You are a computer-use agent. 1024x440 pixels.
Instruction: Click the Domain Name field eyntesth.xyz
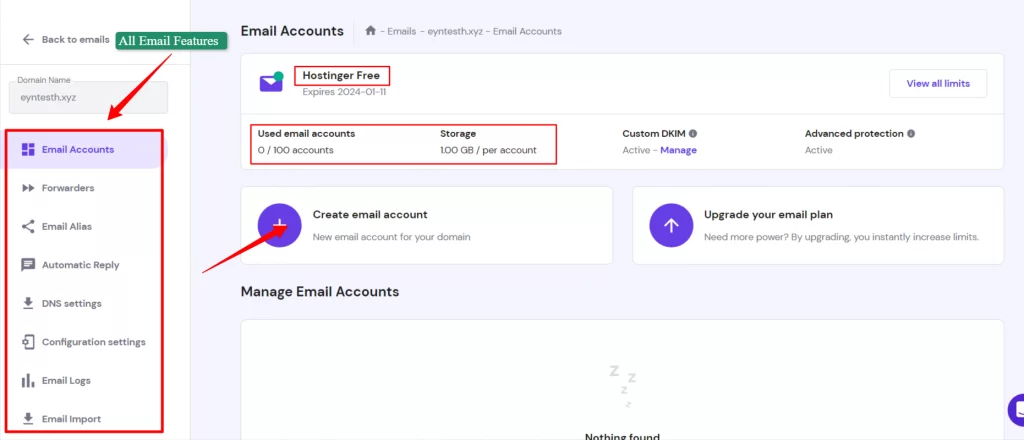tap(88, 97)
